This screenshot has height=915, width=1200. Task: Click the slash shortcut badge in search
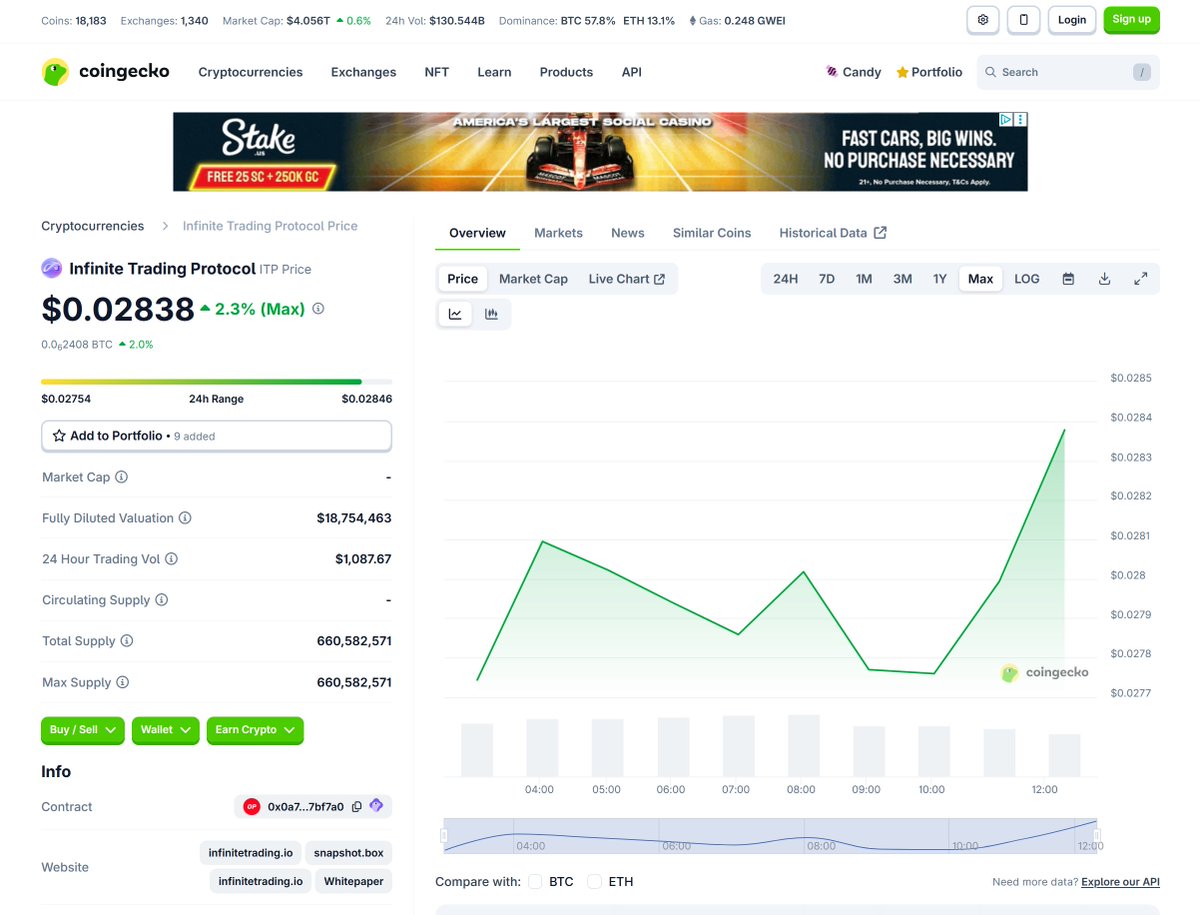pyautogui.click(x=1142, y=72)
